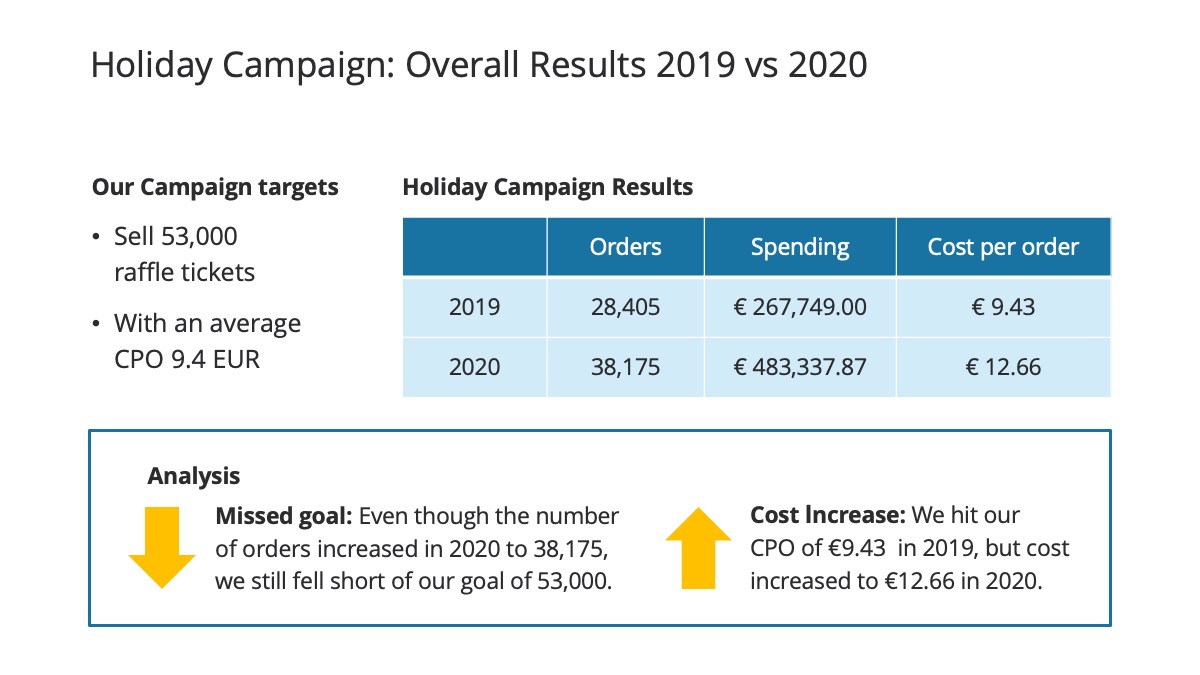Click the Orders column header

tap(625, 247)
